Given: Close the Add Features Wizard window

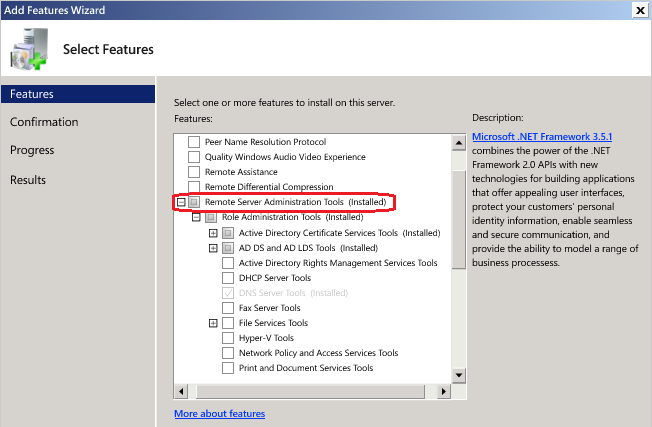Looking at the screenshot, I should click(639, 10).
